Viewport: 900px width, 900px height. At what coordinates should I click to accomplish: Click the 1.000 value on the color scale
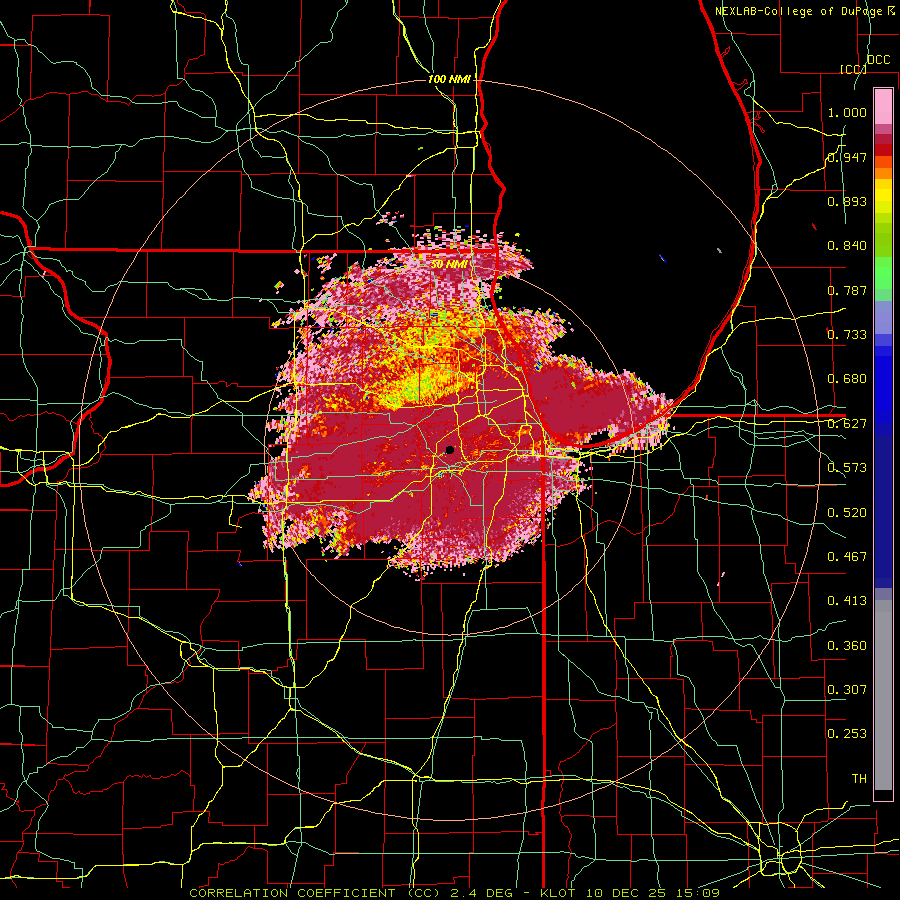coord(847,112)
